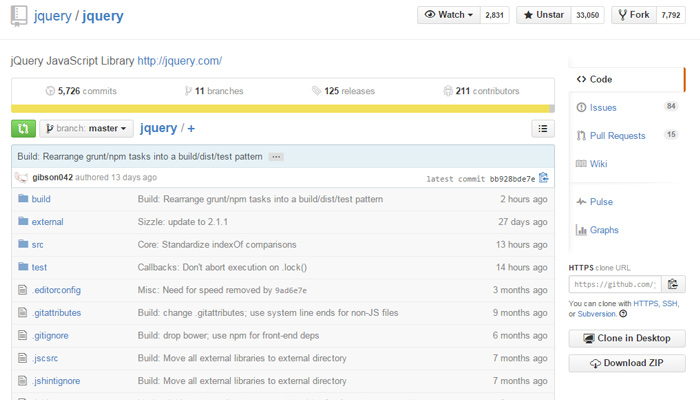Click the Issues circle icon in sidebar
Screen dimensions: 700x400
[581, 108]
